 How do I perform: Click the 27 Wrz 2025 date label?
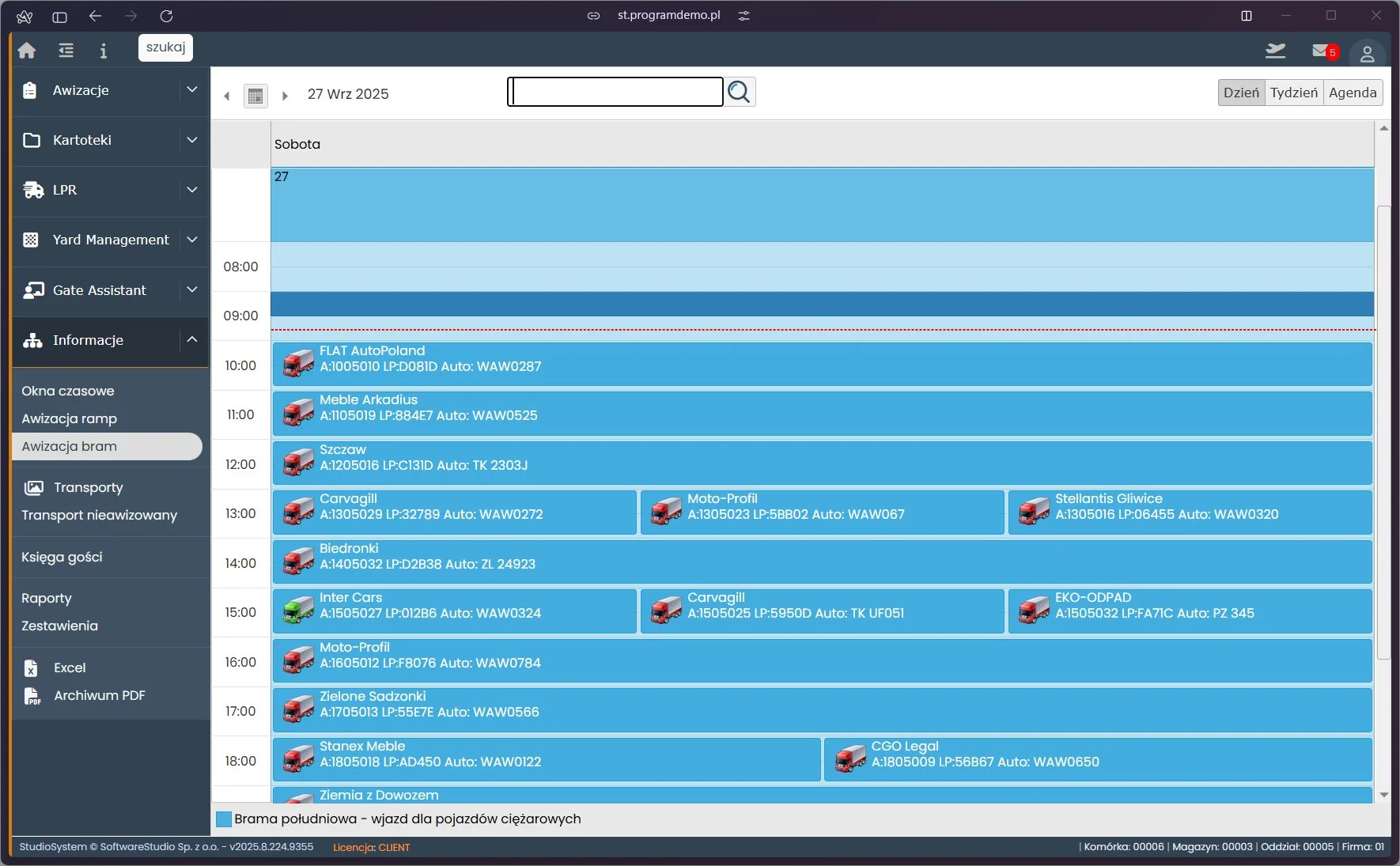pyautogui.click(x=348, y=94)
